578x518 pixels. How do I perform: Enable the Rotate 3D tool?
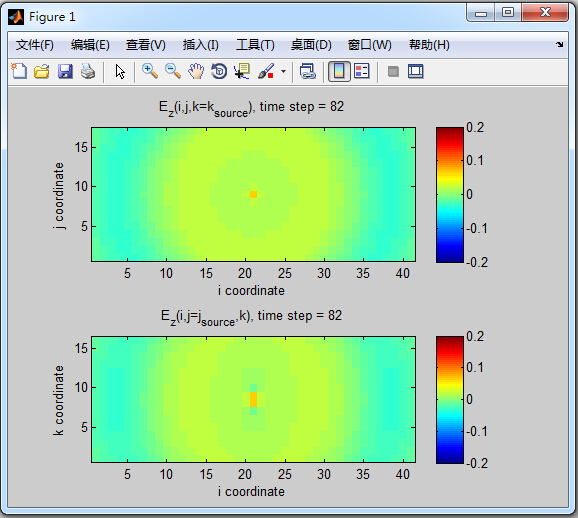click(x=219, y=71)
